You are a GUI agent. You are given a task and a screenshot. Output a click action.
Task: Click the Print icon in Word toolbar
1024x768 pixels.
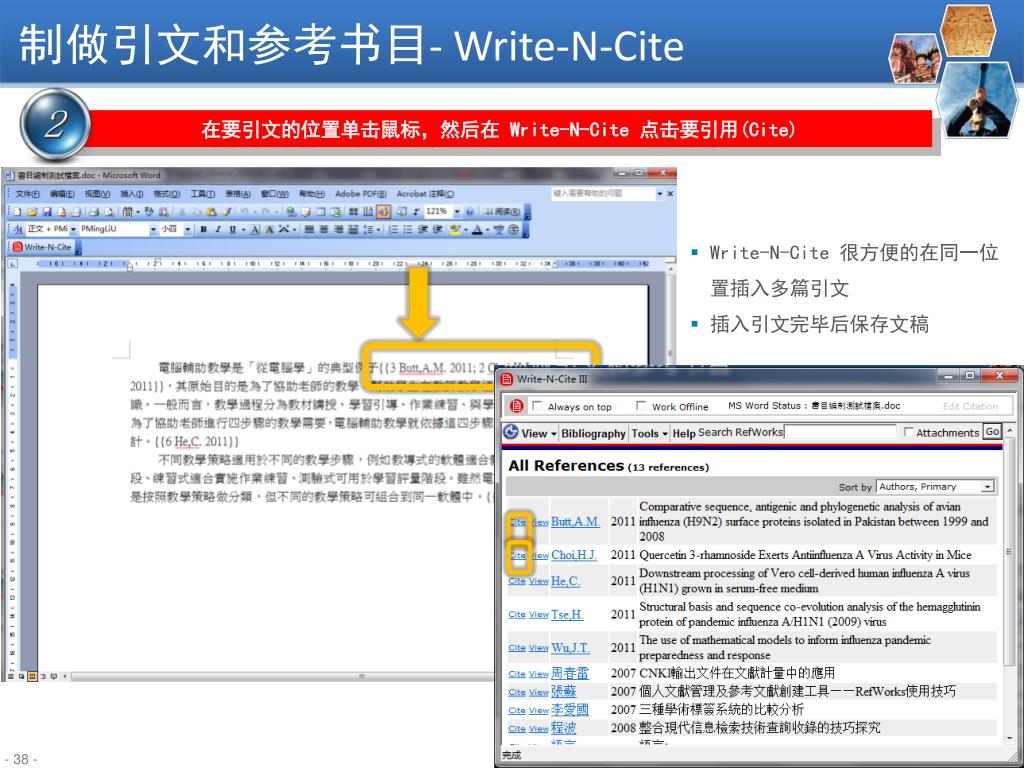[x=94, y=212]
